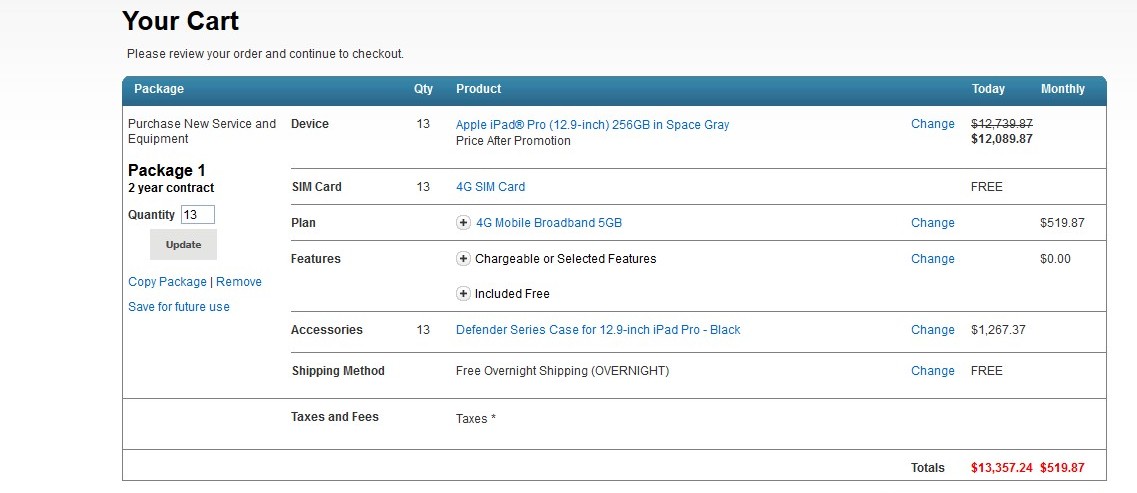This screenshot has width=1137, height=493.
Task: Change the Accessories selection
Action: [932, 330]
